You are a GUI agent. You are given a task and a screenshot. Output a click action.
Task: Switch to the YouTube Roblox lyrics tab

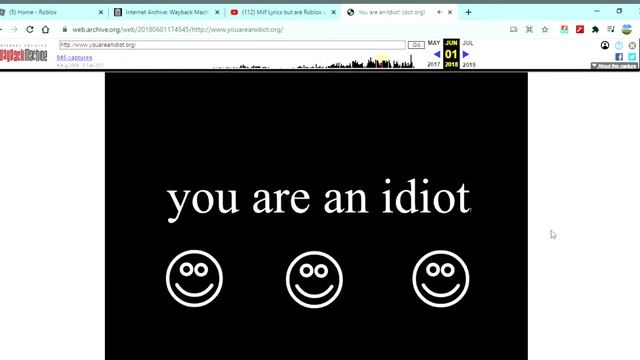283,12
